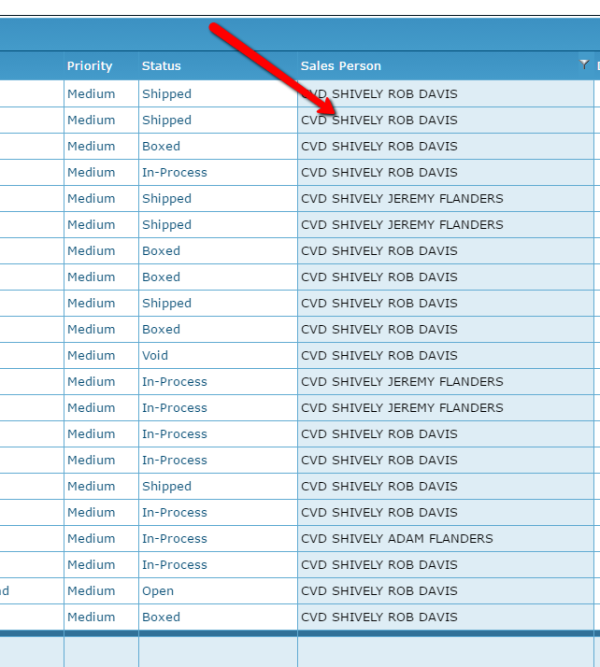Screen dimensions: 600x667
Task: Select the Void status cell
Action: coord(218,356)
